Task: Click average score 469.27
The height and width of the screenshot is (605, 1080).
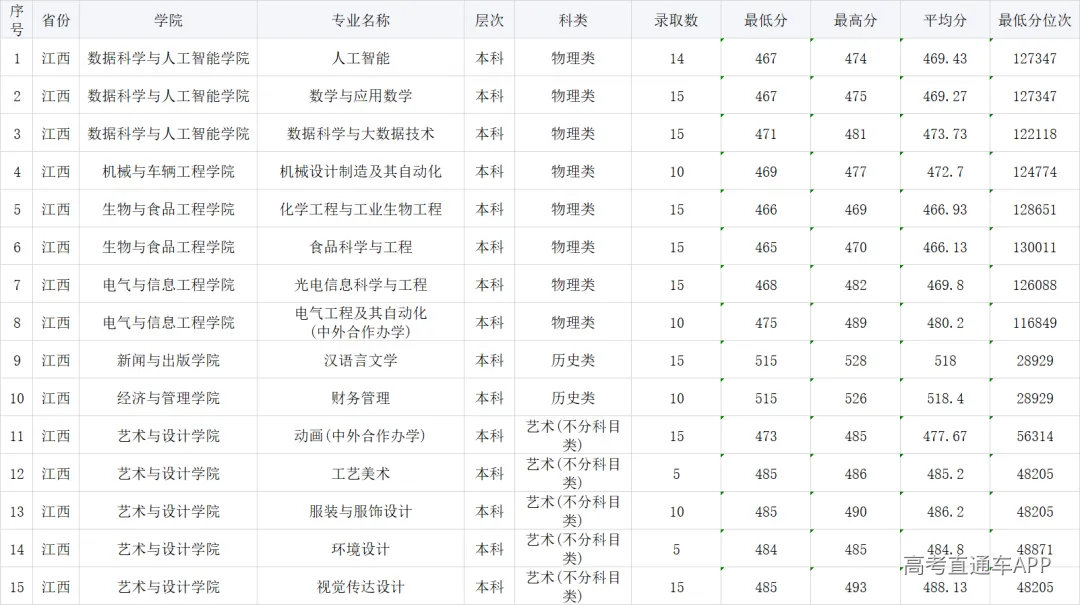Action: pos(945,96)
